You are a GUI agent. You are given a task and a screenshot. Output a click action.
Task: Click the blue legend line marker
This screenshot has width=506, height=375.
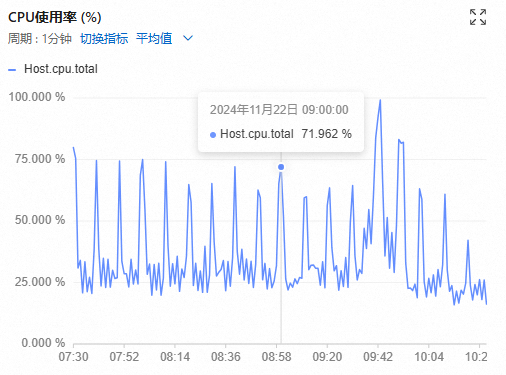[12, 70]
